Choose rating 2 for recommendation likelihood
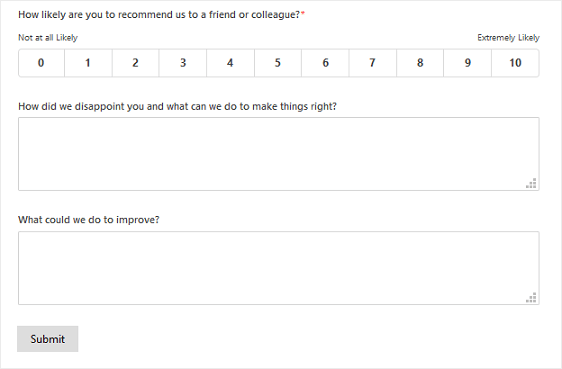 coord(135,63)
